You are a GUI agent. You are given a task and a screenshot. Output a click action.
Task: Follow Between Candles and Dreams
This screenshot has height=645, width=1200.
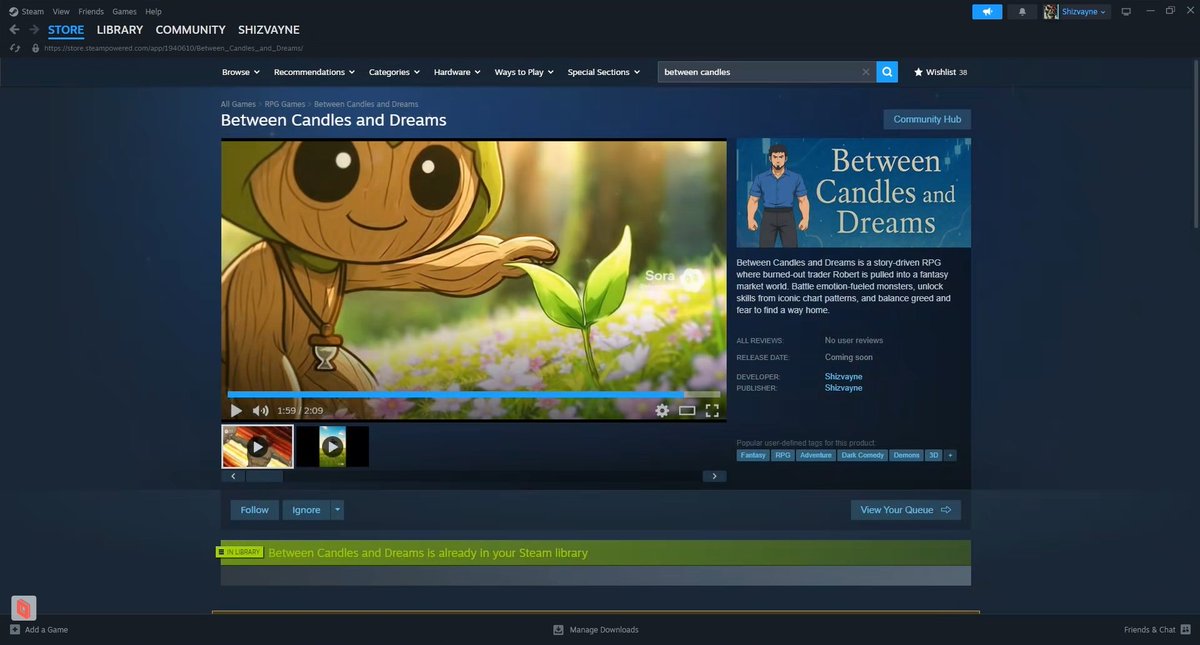(x=253, y=509)
